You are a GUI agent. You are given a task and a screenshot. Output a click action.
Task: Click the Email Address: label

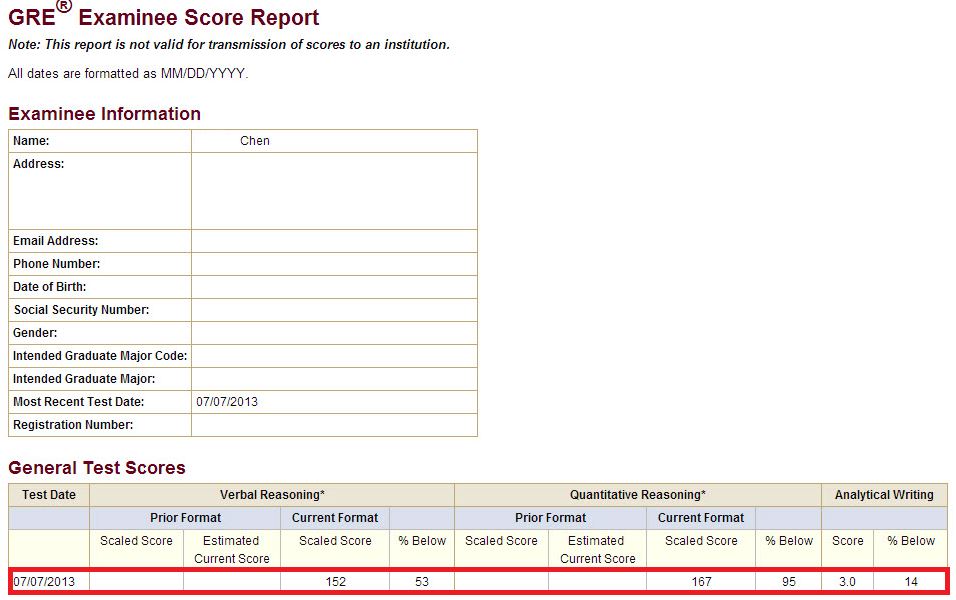coord(55,241)
